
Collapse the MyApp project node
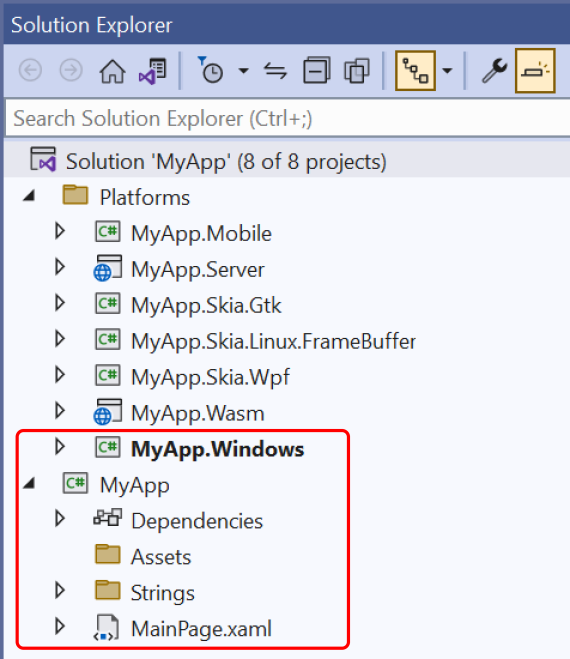click(29, 483)
